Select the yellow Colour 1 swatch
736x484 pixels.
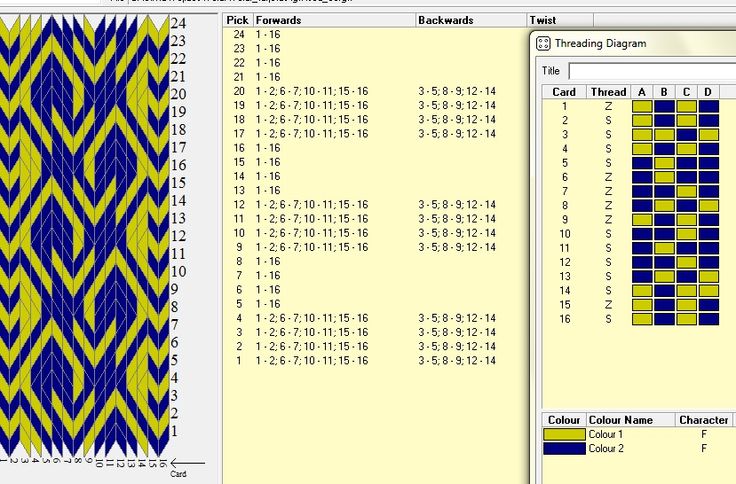coord(564,434)
